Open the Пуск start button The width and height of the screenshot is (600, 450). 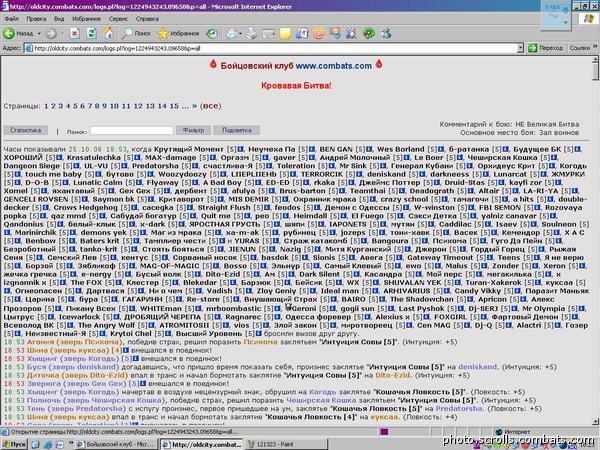15,444
